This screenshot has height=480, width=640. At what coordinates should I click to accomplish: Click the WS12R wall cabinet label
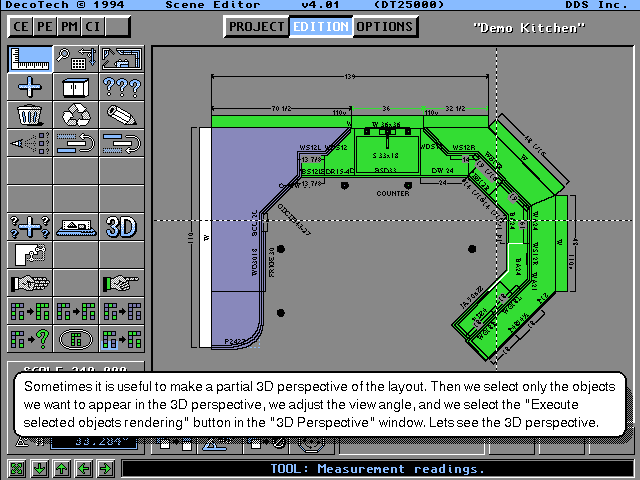(x=464, y=147)
